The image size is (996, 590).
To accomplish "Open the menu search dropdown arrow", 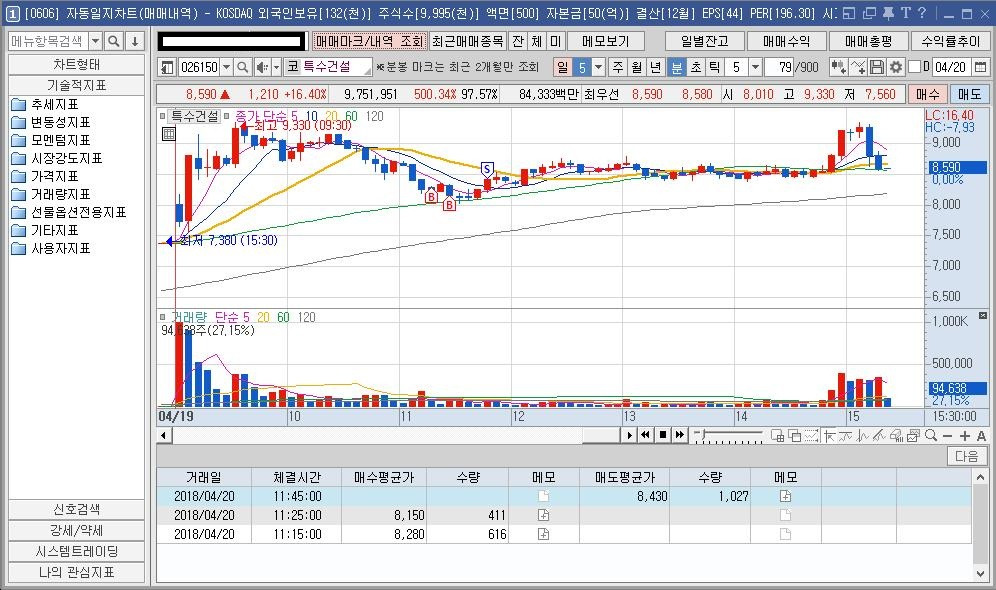I will point(95,41).
